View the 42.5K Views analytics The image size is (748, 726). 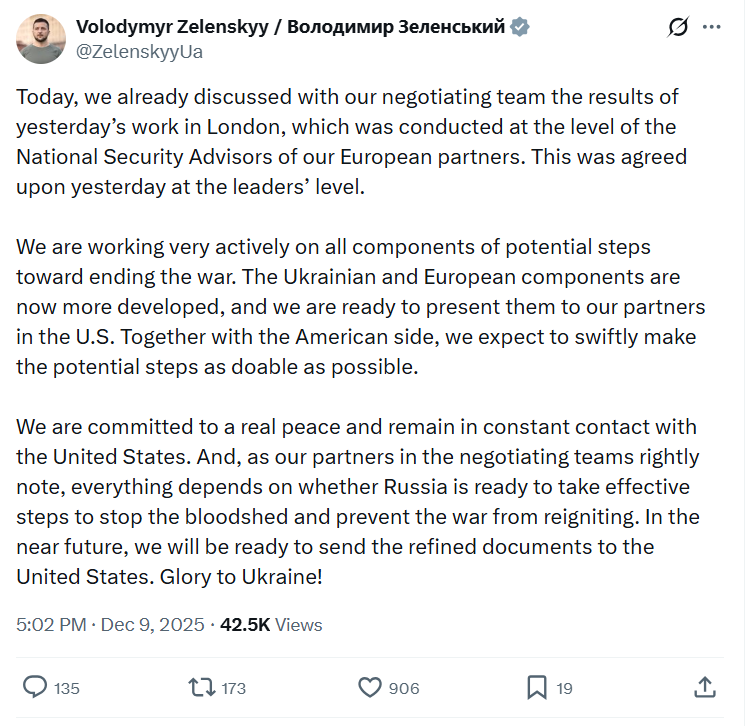click(x=271, y=624)
